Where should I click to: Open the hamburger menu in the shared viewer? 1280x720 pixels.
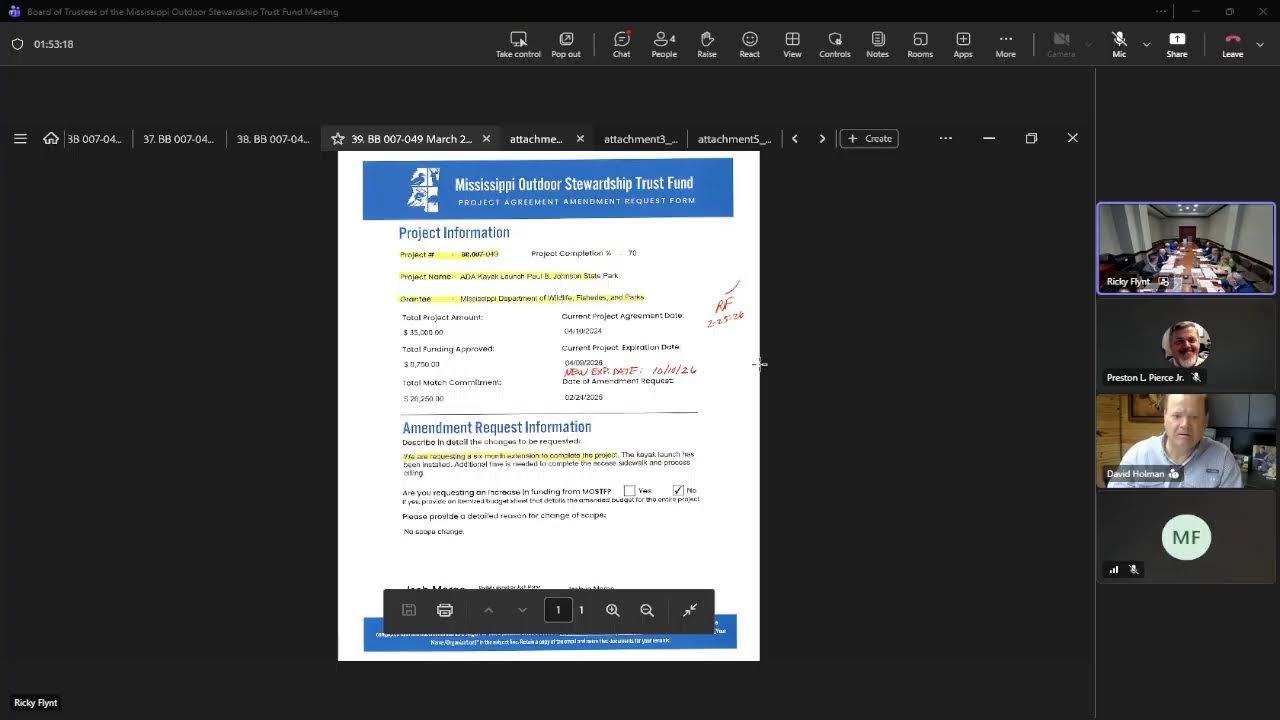click(20, 139)
